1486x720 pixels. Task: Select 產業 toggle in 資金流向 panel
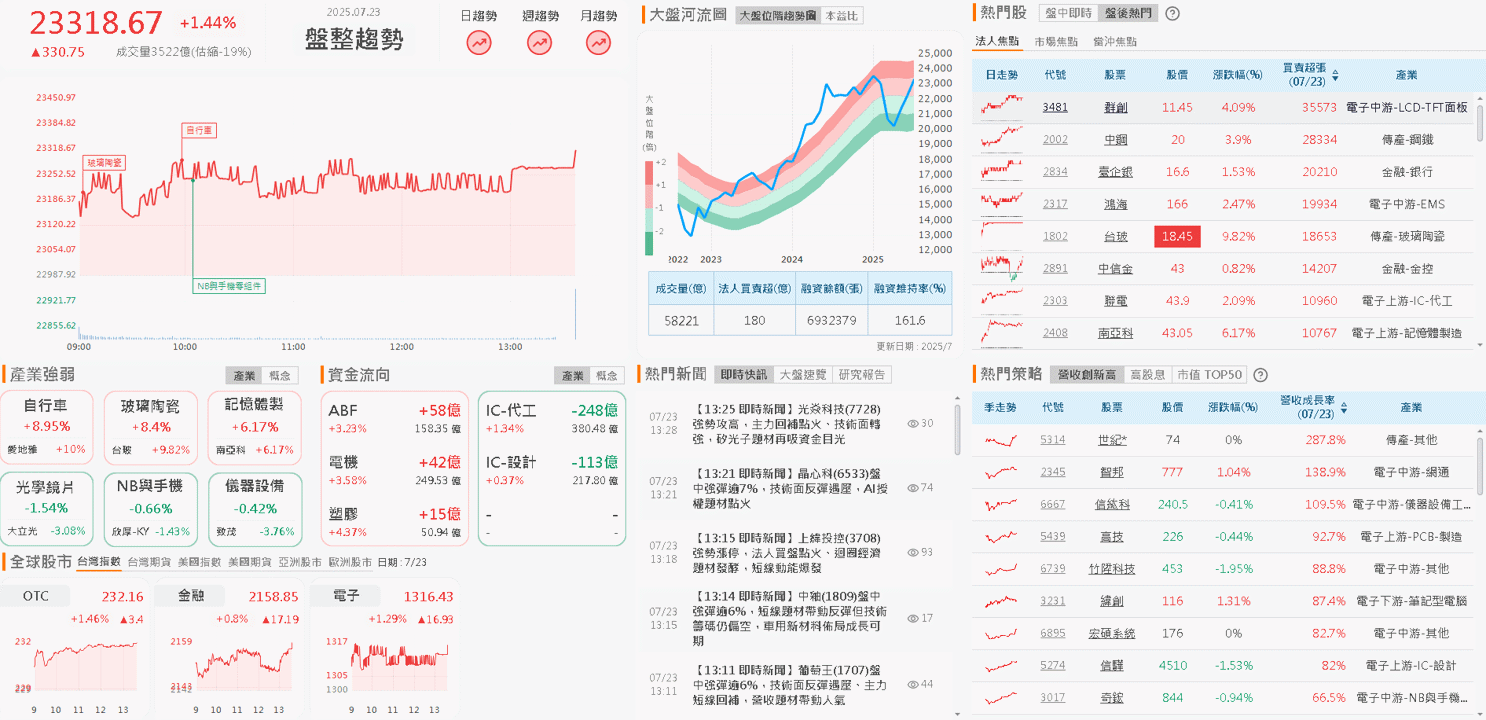click(x=573, y=375)
